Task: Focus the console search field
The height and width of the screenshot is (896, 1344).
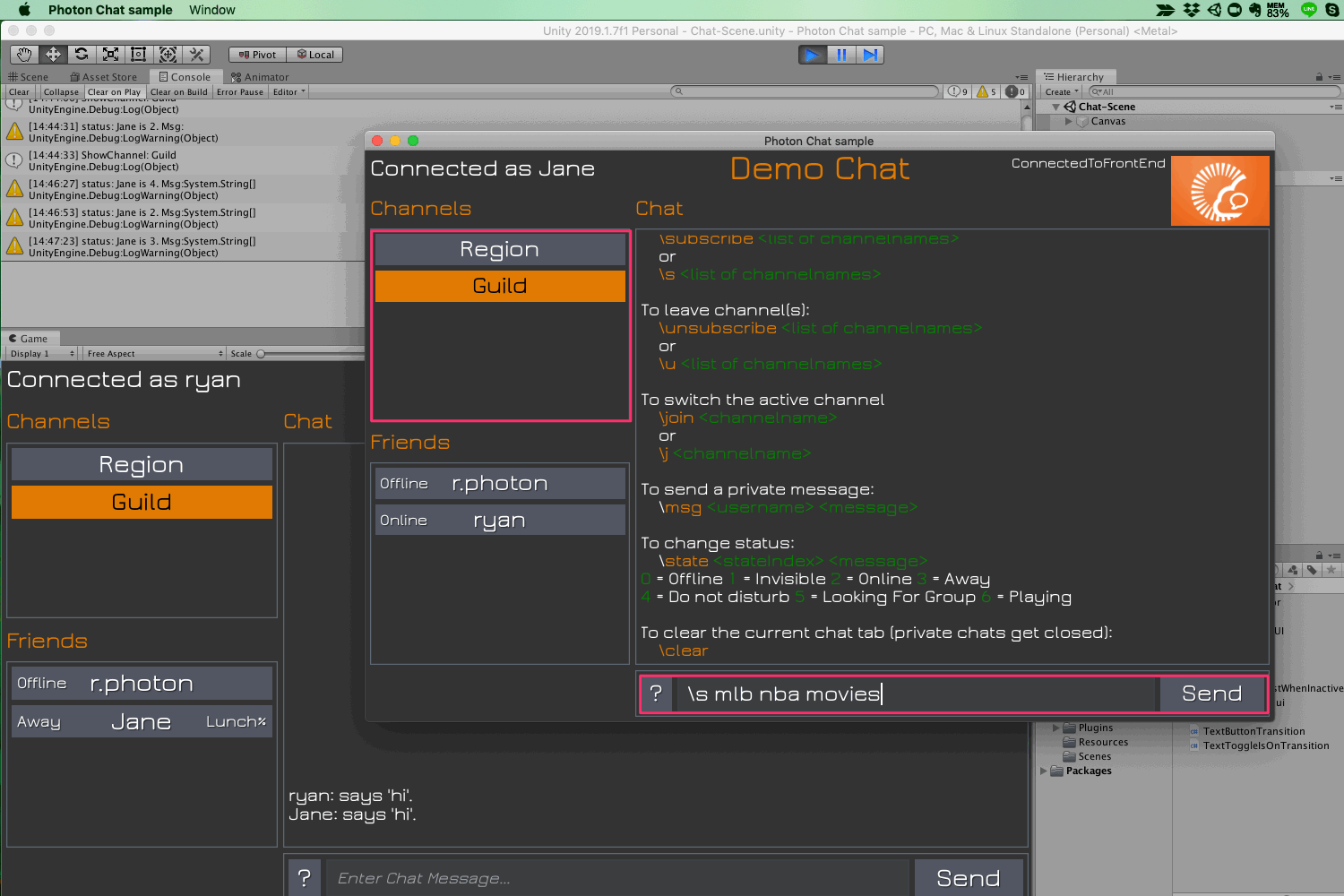Action: tap(805, 91)
